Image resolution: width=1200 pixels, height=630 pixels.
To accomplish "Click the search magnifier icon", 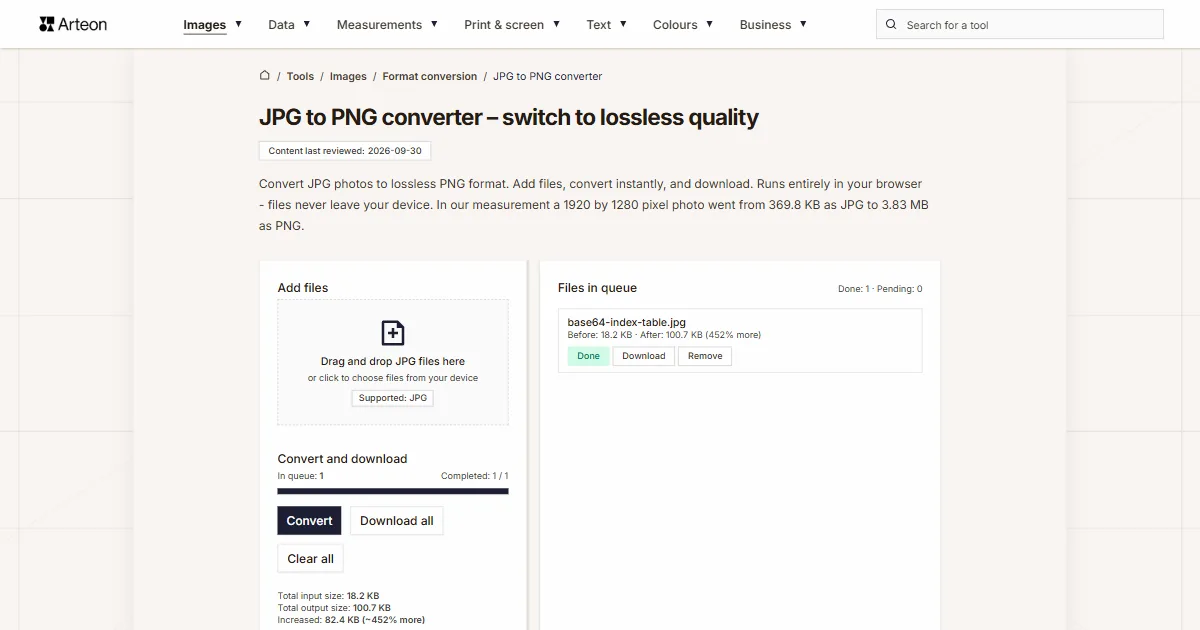I will (891, 25).
